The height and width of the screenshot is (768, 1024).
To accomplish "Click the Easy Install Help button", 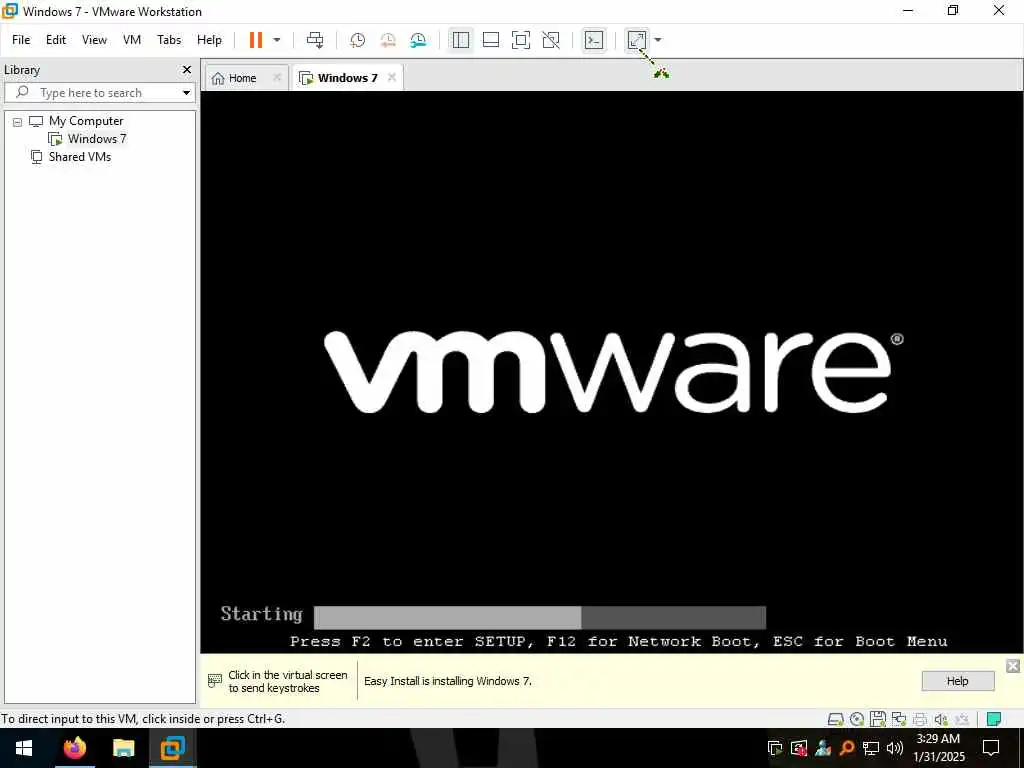I will [x=958, y=681].
